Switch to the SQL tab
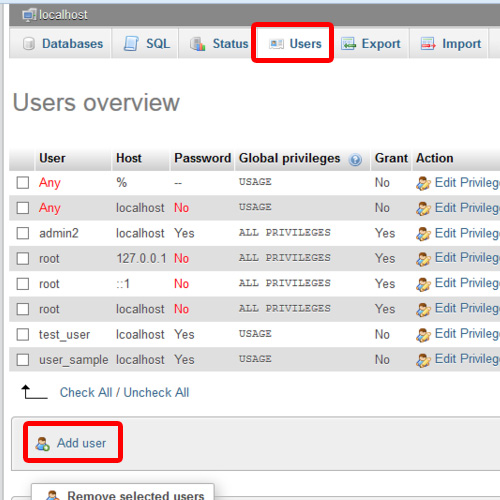Screen dimensions: 500x500 pos(145,44)
